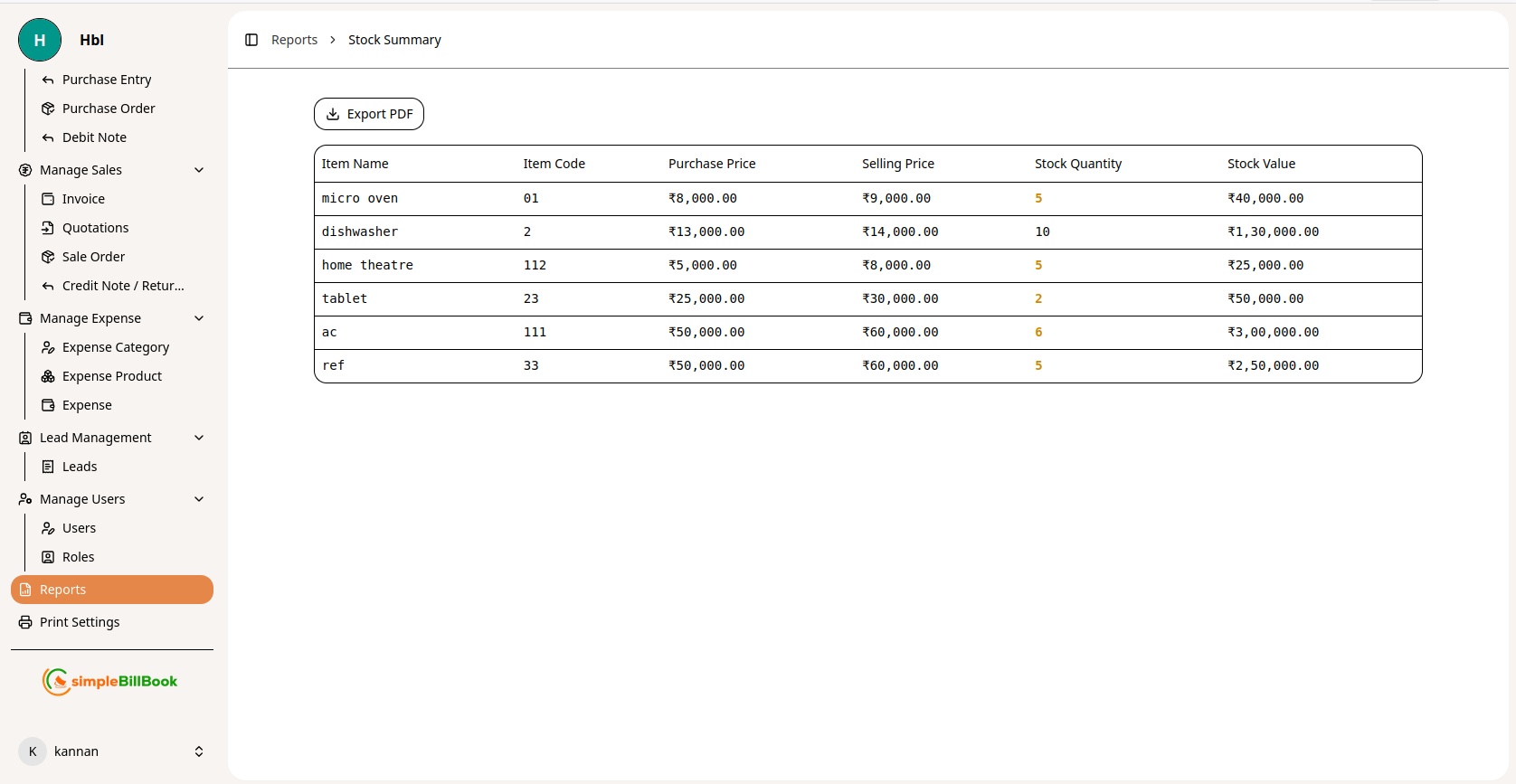This screenshot has height=784, width=1516.
Task: Click the Quotations icon in sidebar
Action: (x=48, y=228)
